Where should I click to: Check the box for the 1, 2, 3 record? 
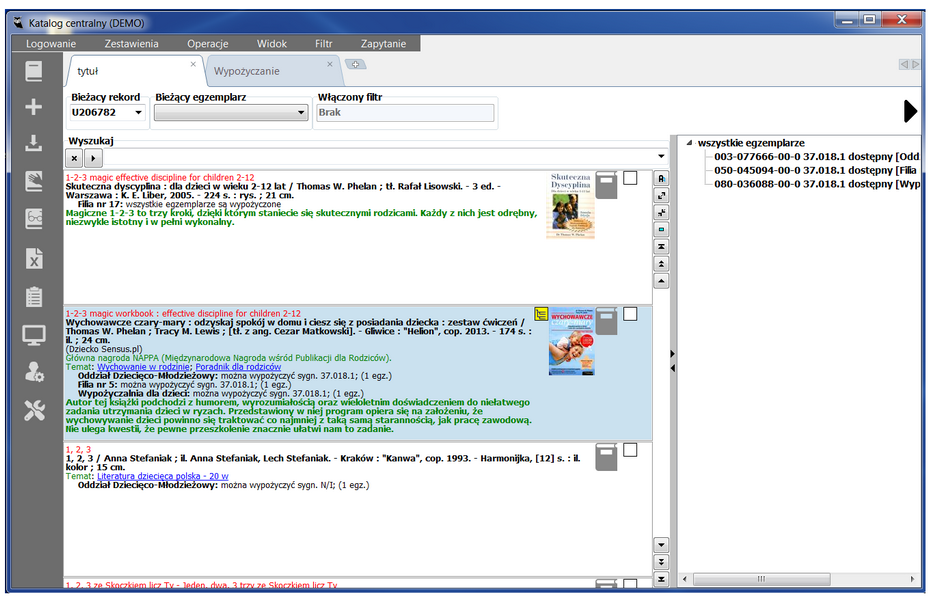pos(630,450)
